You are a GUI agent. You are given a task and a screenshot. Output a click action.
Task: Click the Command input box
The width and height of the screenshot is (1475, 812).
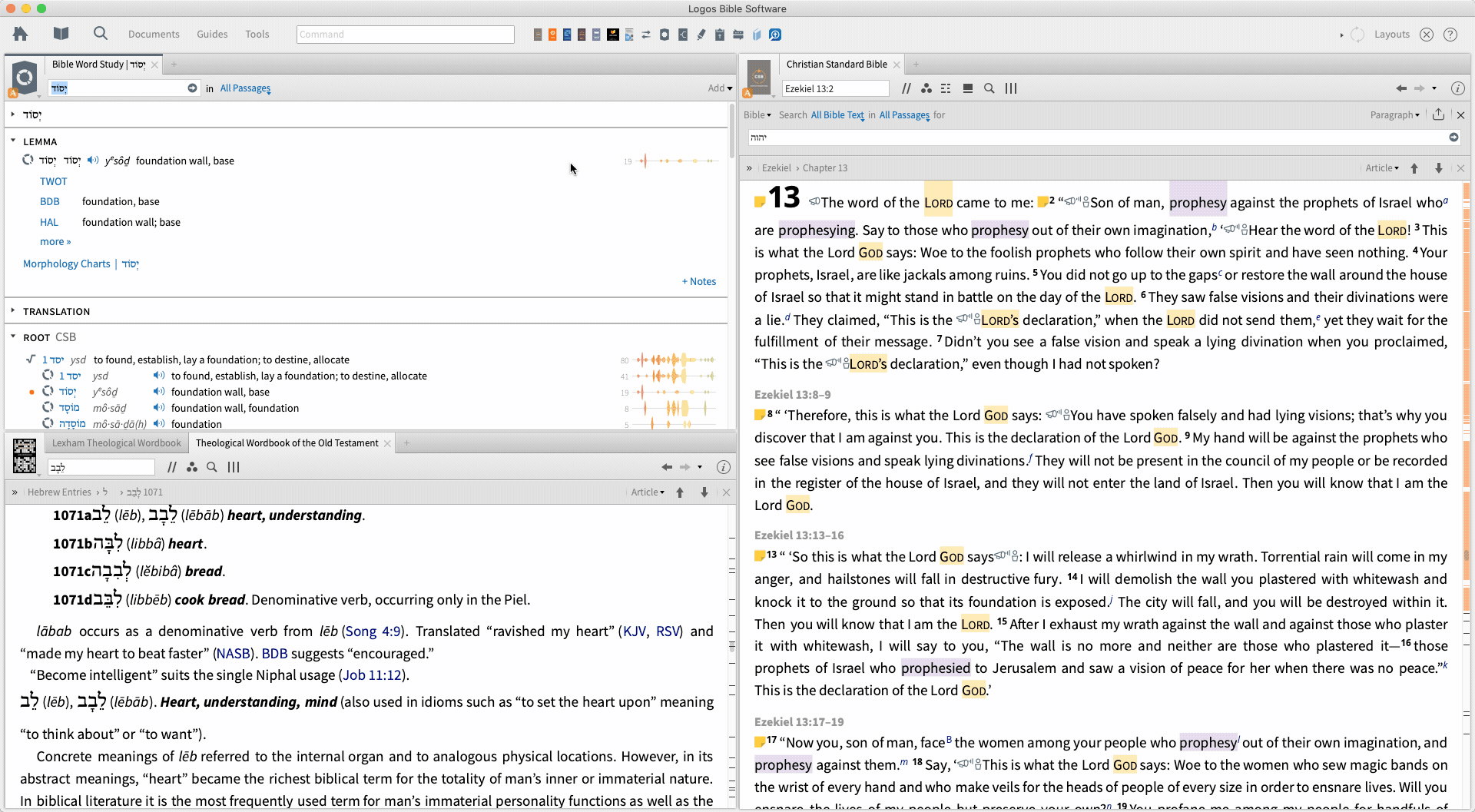point(406,35)
